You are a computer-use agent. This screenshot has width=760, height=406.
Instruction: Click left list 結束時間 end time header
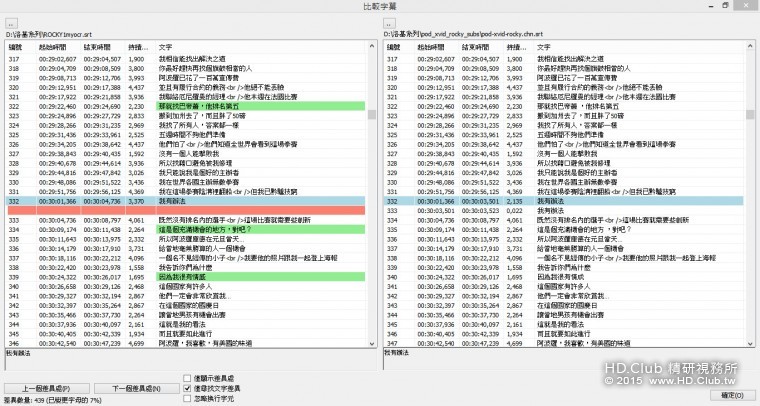tap(102, 47)
